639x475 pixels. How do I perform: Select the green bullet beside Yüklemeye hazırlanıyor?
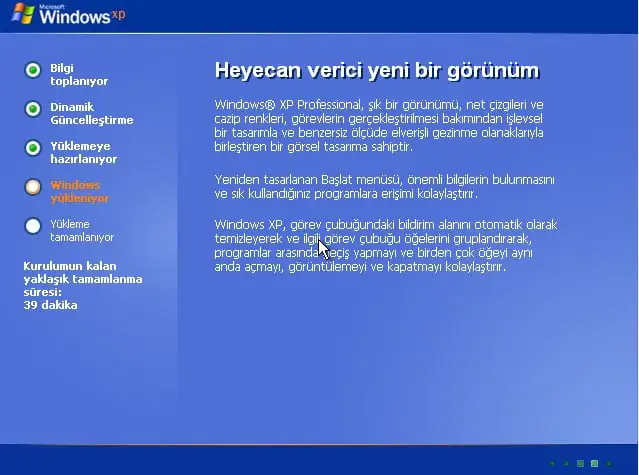(33, 148)
